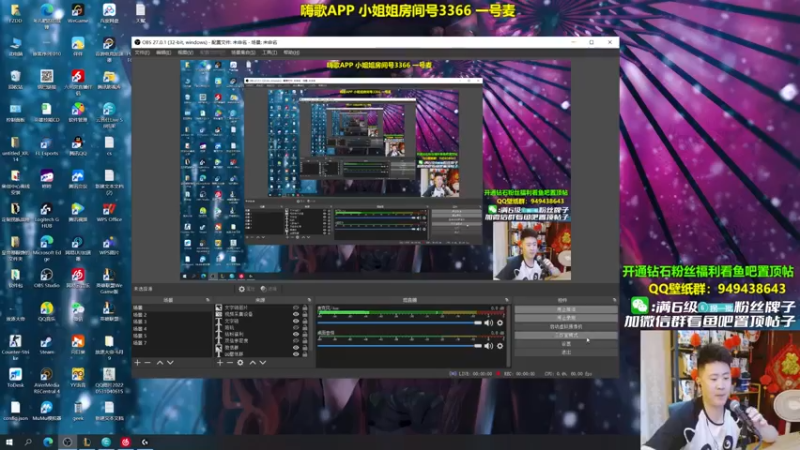Open QQ音乐 desktop shortcut
Image resolution: width=800 pixels, height=450 pixels.
coord(46,311)
